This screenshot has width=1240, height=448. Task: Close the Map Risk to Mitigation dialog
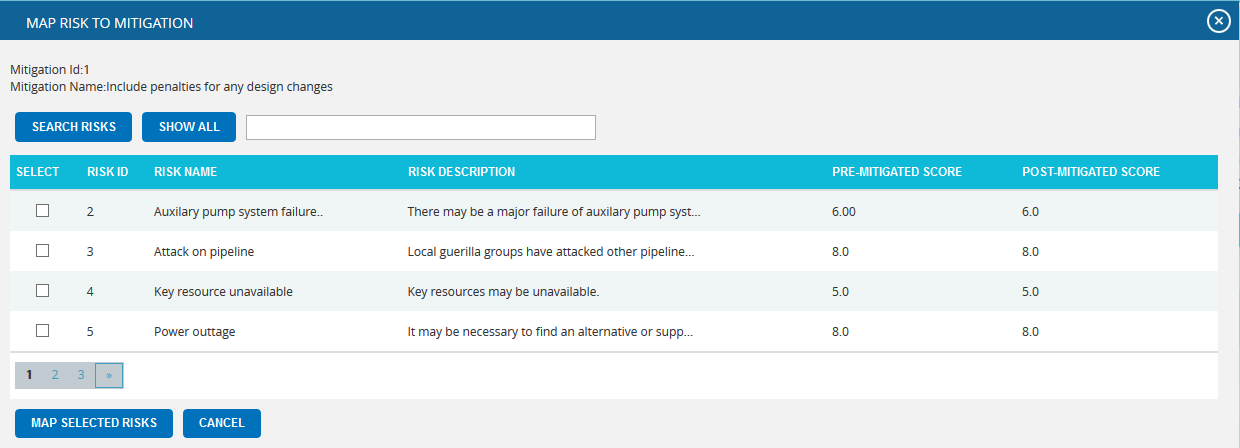pyautogui.click(x=1218, y=21)
